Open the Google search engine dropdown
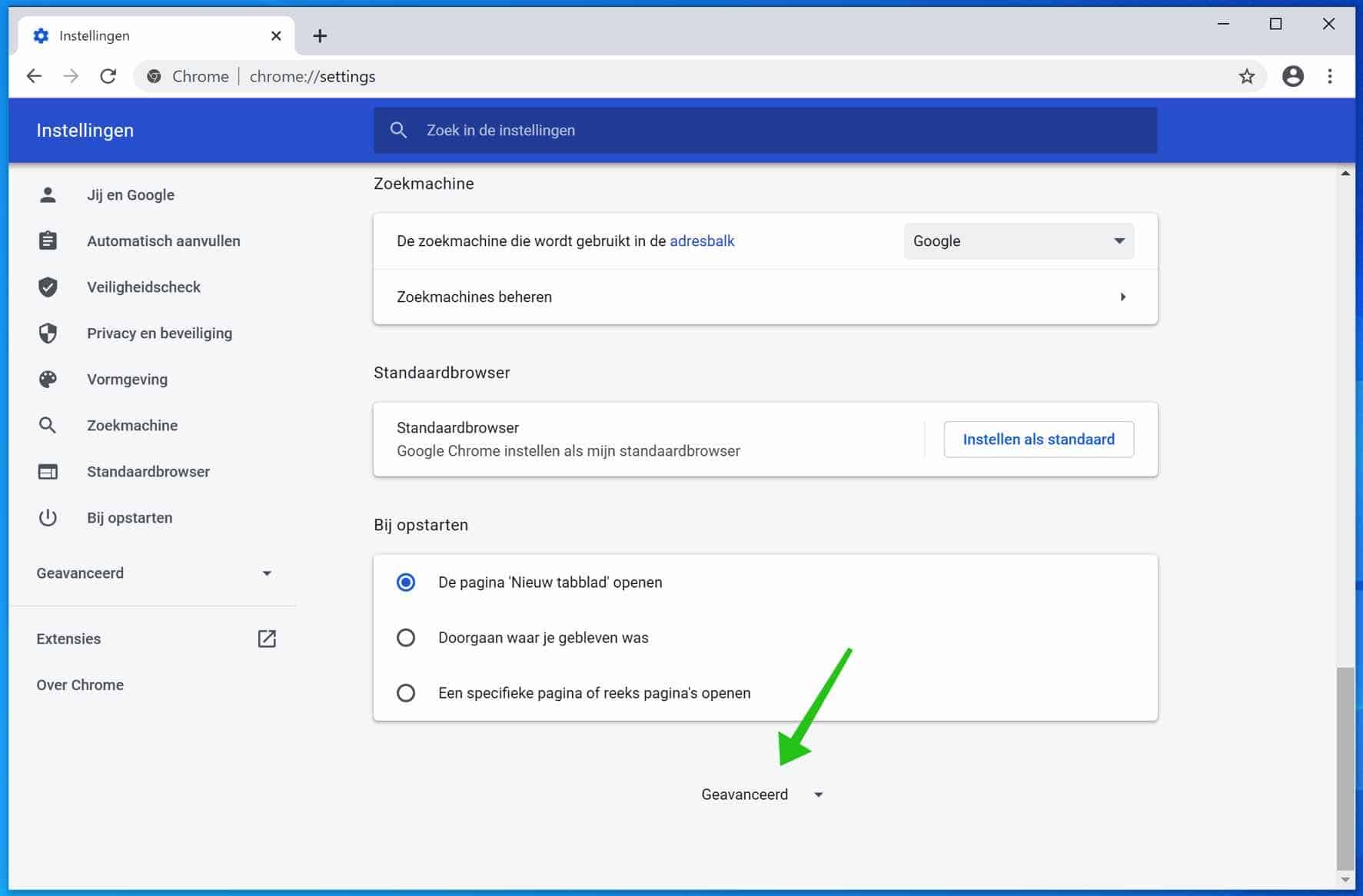The width and height of the screenshot is (1363, 896). point(1019,241)
